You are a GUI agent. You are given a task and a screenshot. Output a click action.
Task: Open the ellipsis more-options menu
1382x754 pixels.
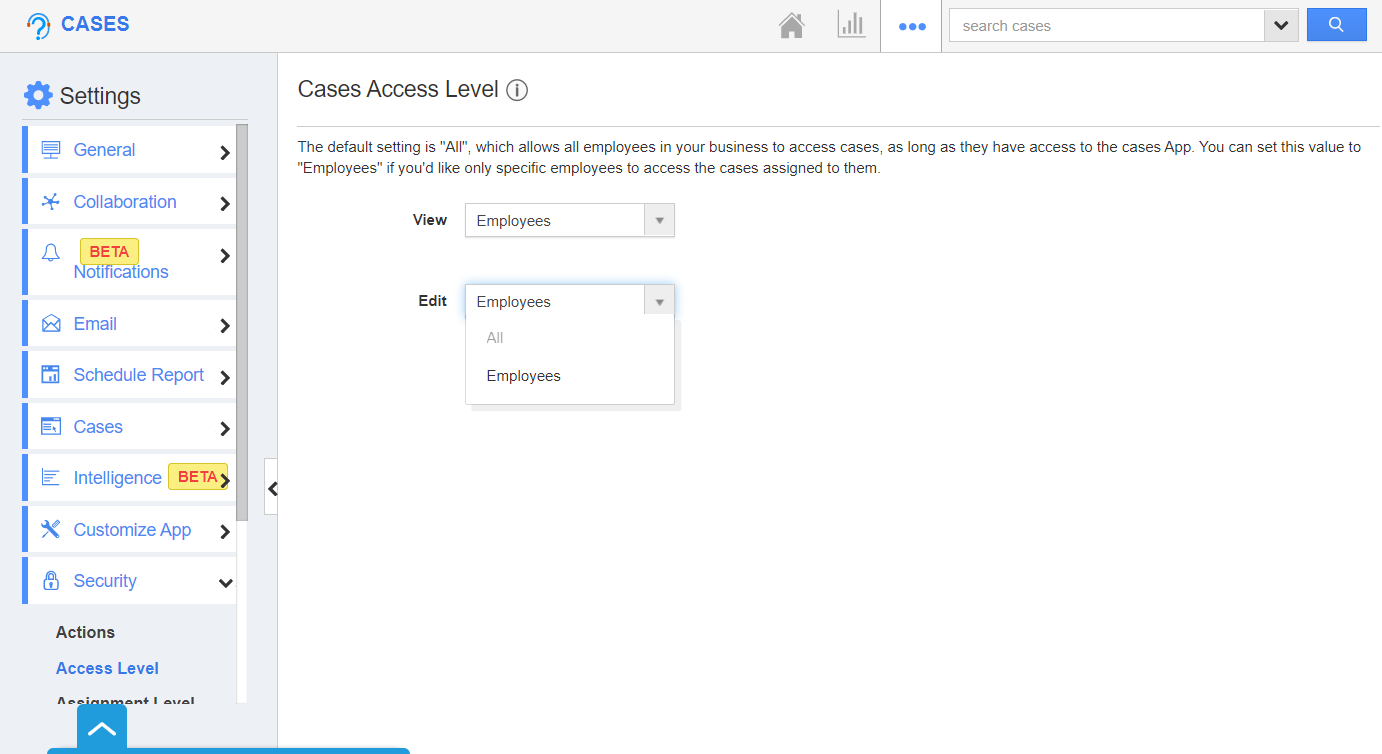(x=911, y=25)
